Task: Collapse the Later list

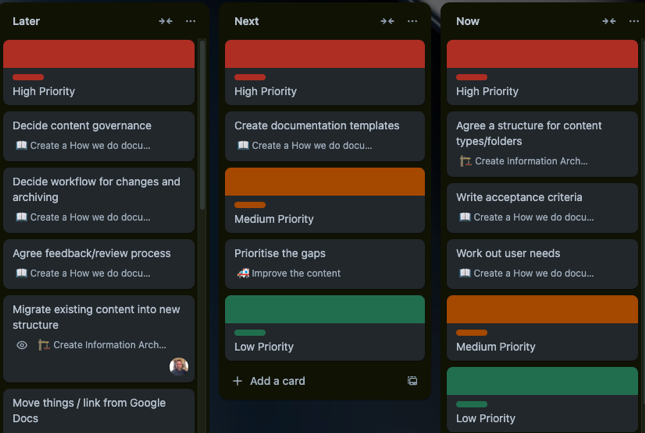Action: (x=166, y=21)
